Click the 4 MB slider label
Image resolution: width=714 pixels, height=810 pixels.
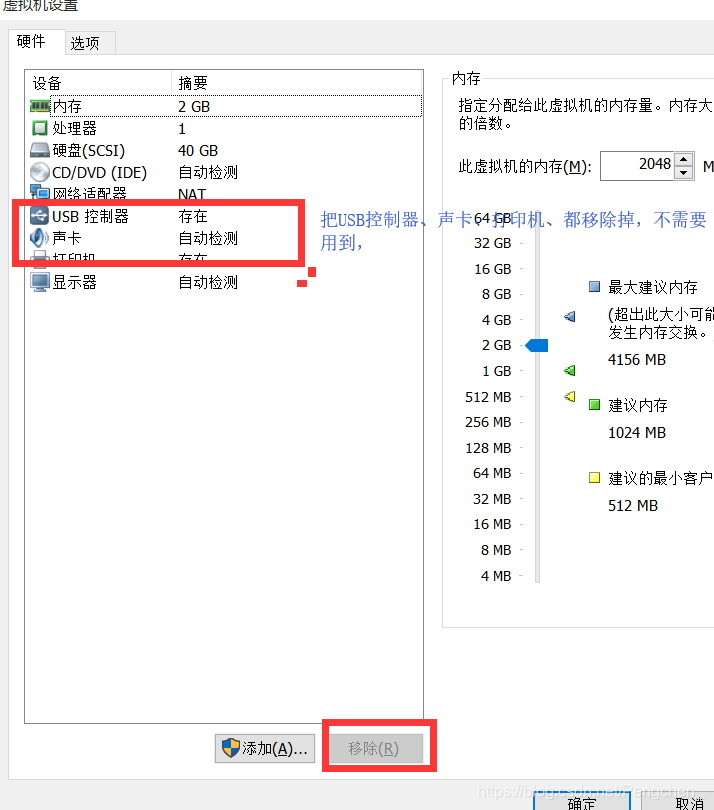tap(496, 575)
